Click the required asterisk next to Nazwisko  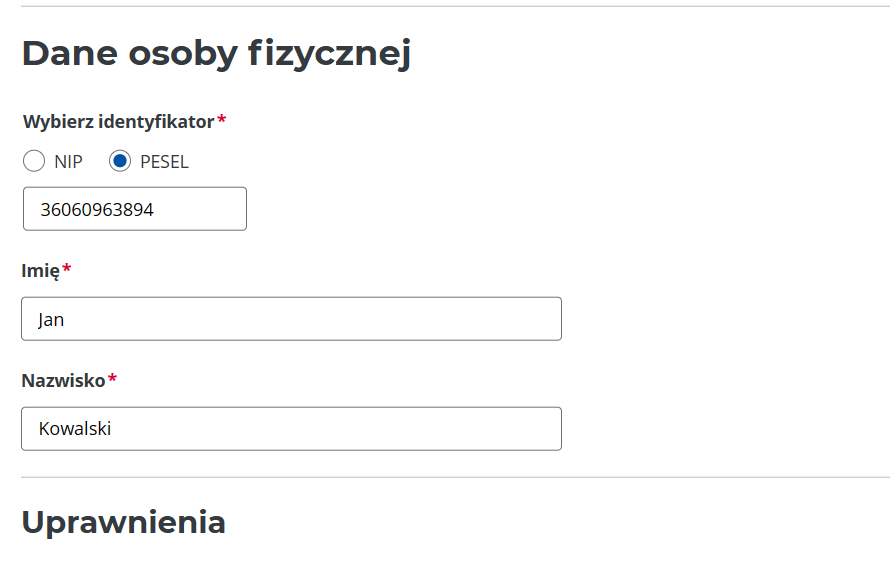pyautogui.click(x=113, y=378)
